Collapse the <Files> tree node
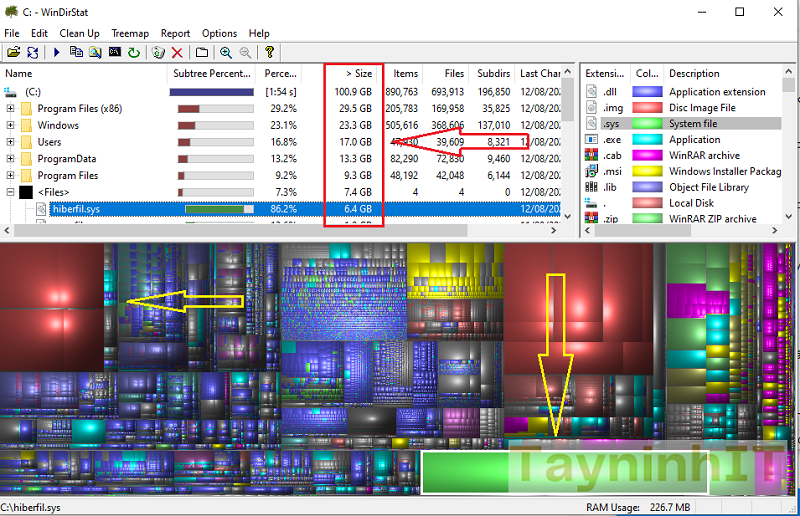The height and width of the screenshot is (516, 800). point(11,192)
